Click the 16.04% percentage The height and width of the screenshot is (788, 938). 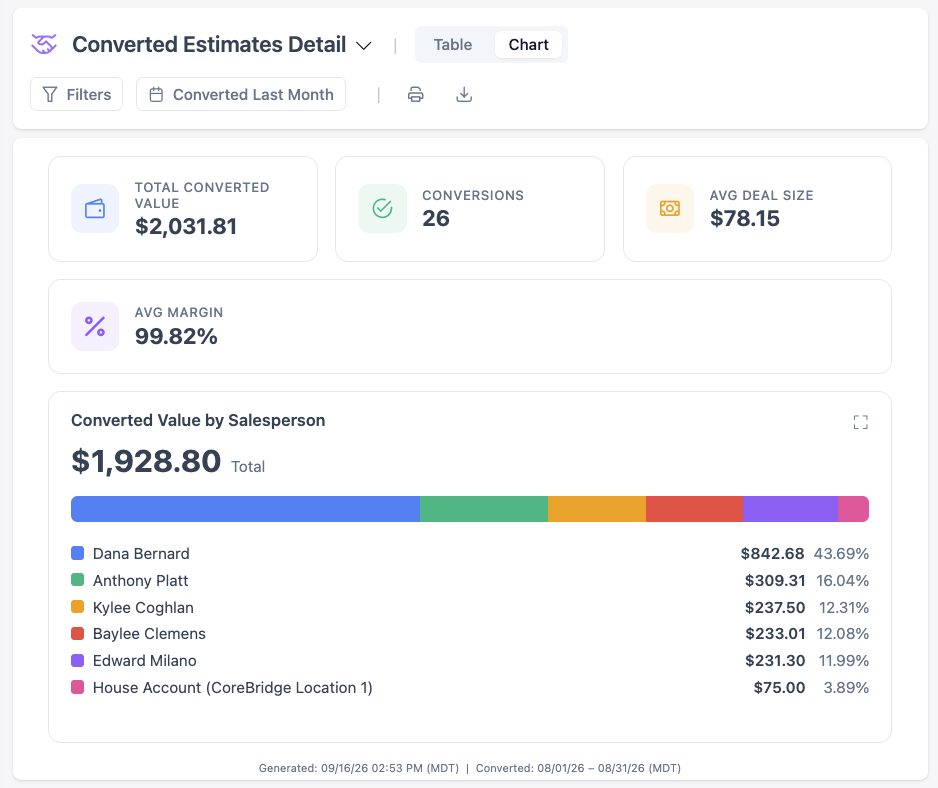coord(842,580)
